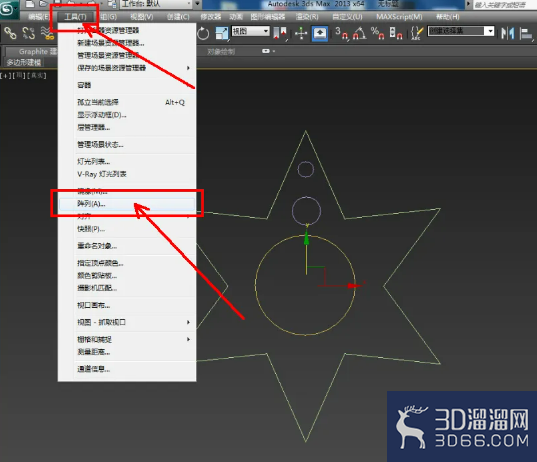Toggle the 3D Snaps icon

(x=342, y=34)
